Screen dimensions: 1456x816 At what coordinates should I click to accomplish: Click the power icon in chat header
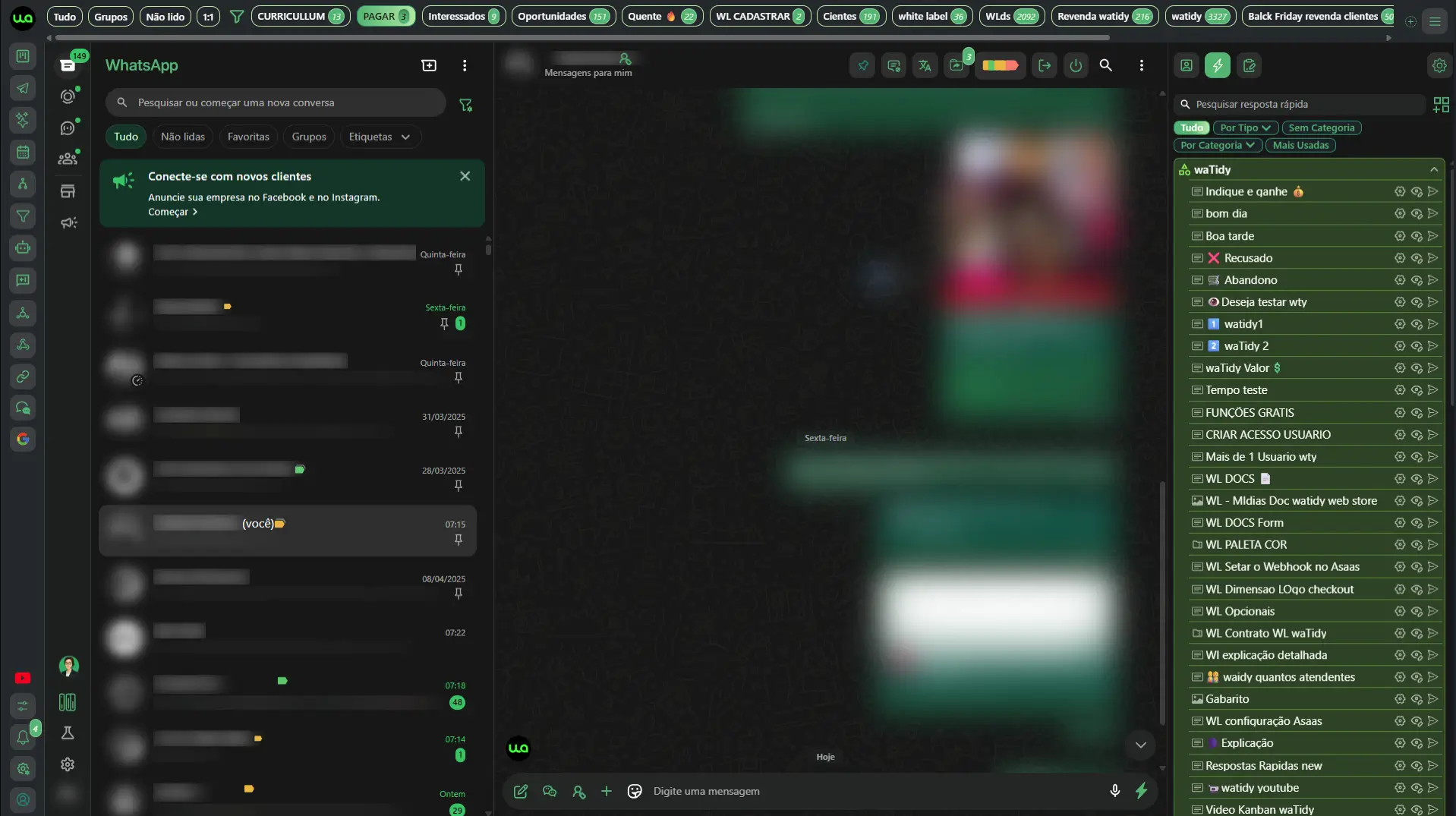[x=1076, y=65]
